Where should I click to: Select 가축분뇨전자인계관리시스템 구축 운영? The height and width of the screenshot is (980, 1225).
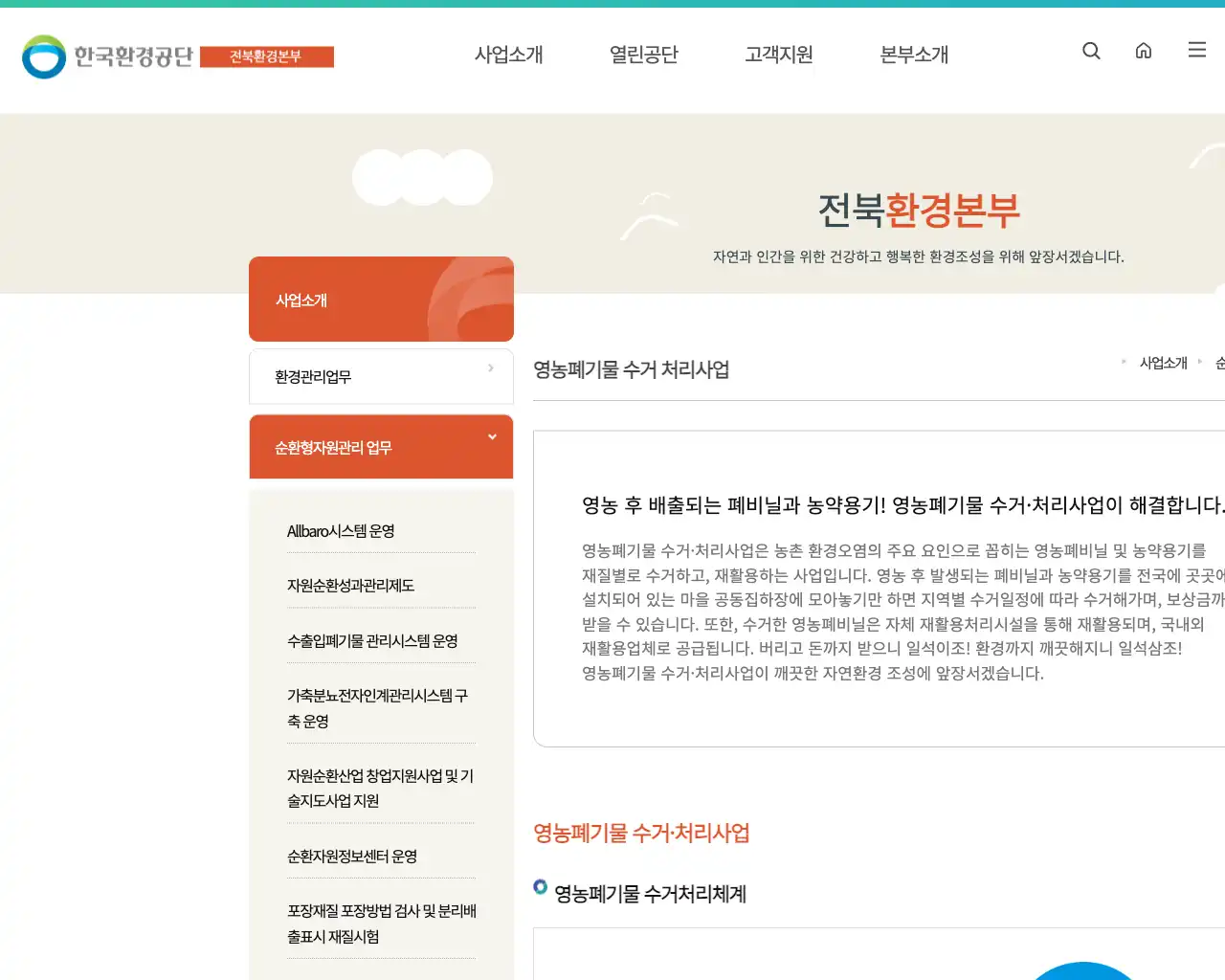coord(380,708)
